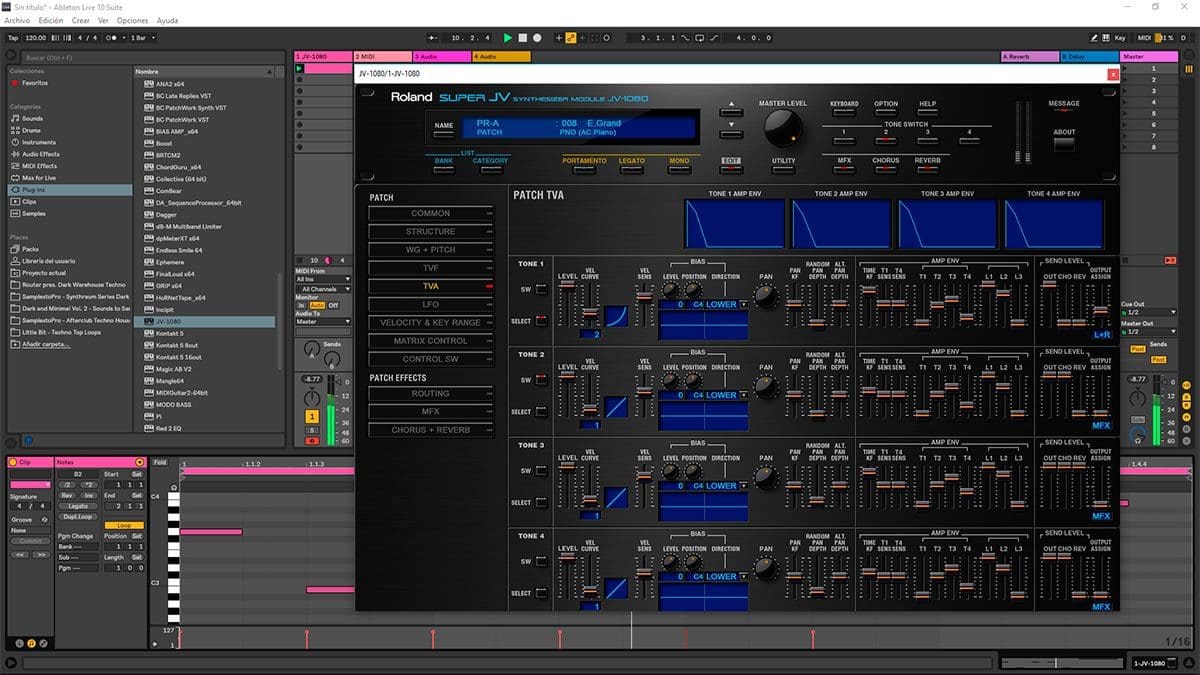Open the KEYBOARD panel button
The image size is (1200, 675).
pyautogui.click(x=844, y=113)
